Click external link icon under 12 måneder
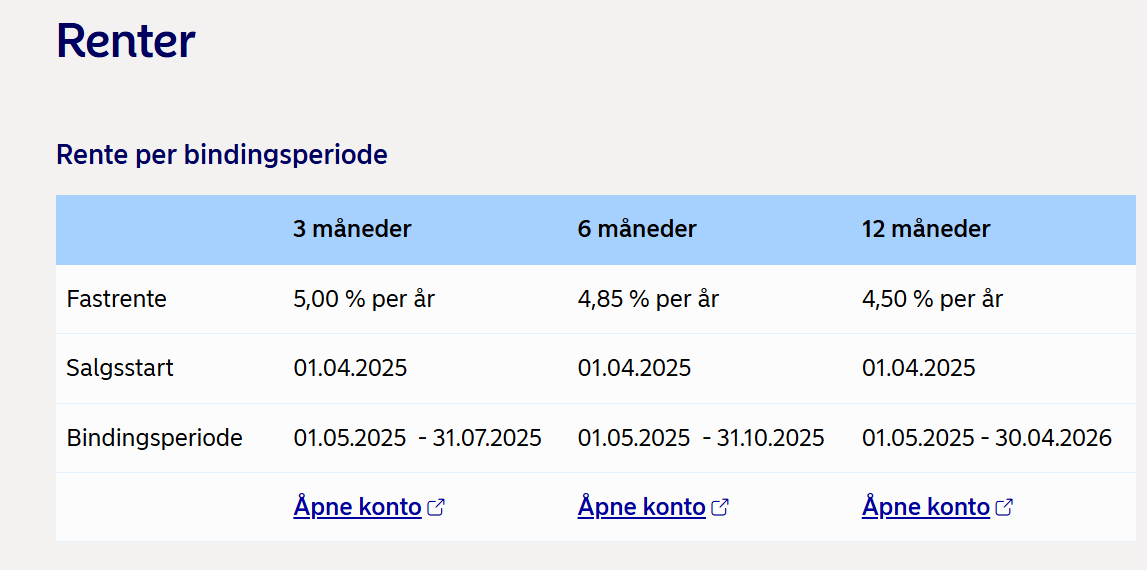This screenshot has width=1147, height=570. click(1005, 507)
